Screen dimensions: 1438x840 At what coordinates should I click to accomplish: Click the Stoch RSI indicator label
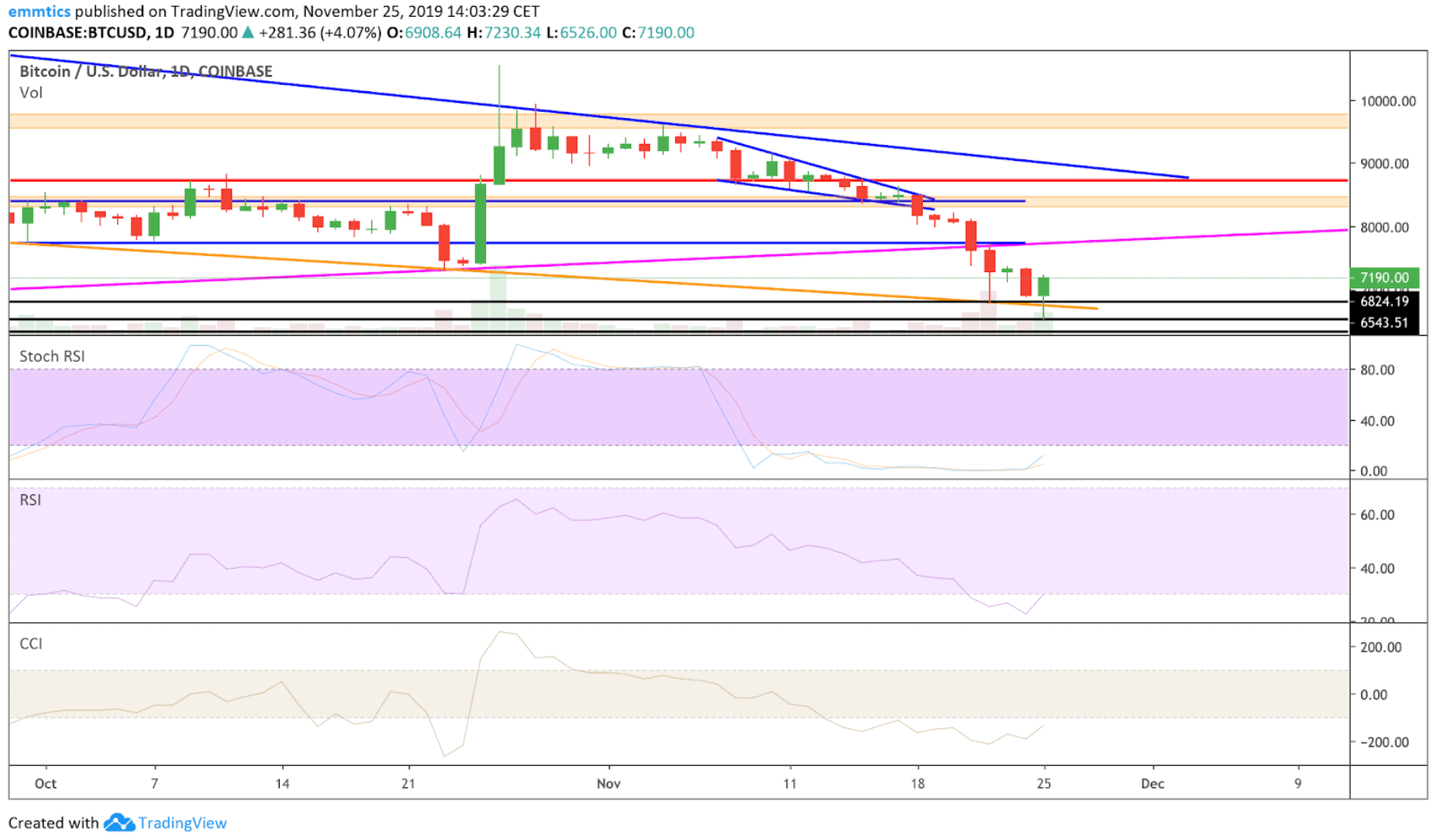click(52, 356)
